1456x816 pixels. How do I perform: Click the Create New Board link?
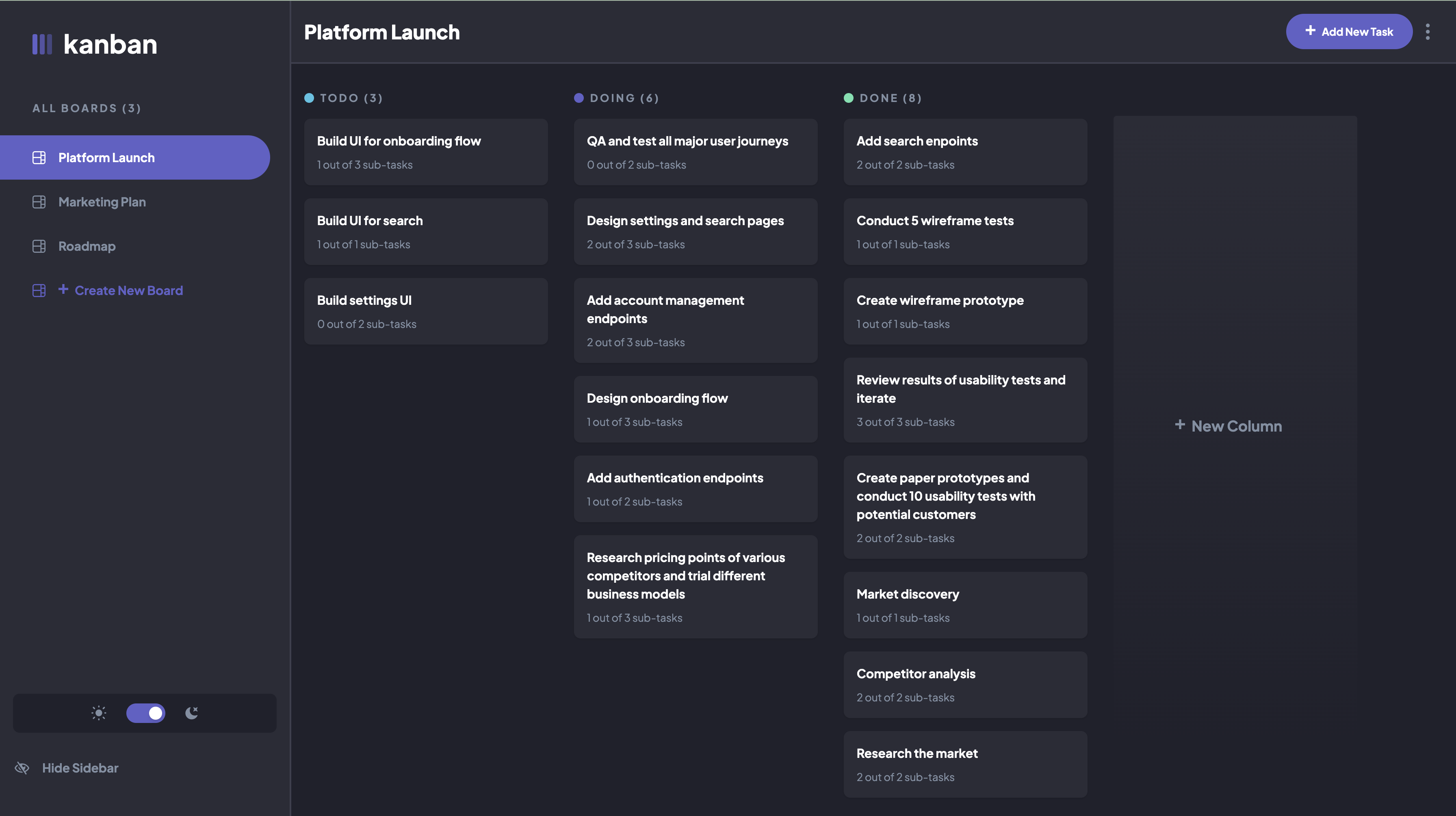(128, 290)
